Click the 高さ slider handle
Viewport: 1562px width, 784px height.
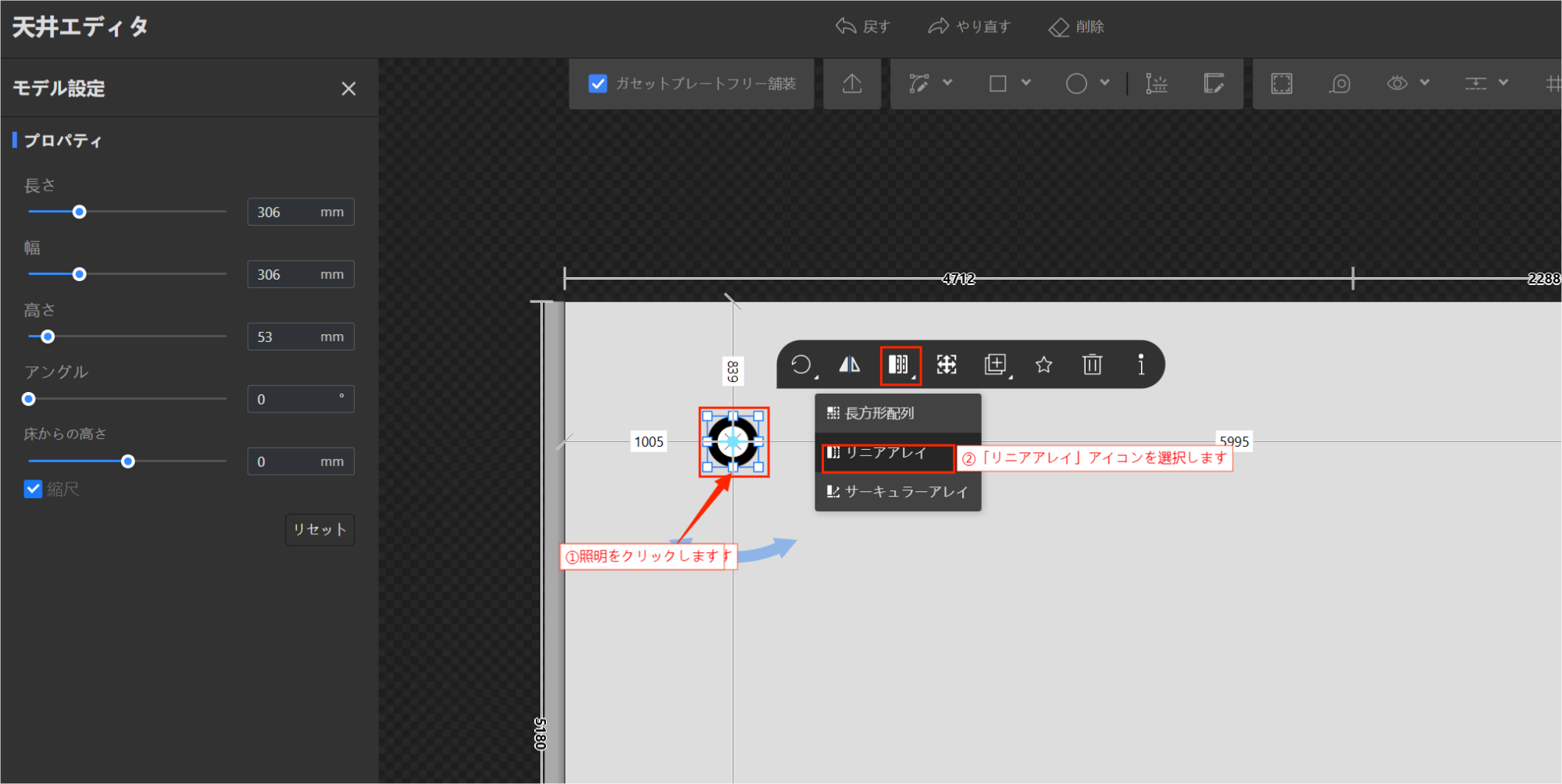pyautogui.click(x=48, y=337)
